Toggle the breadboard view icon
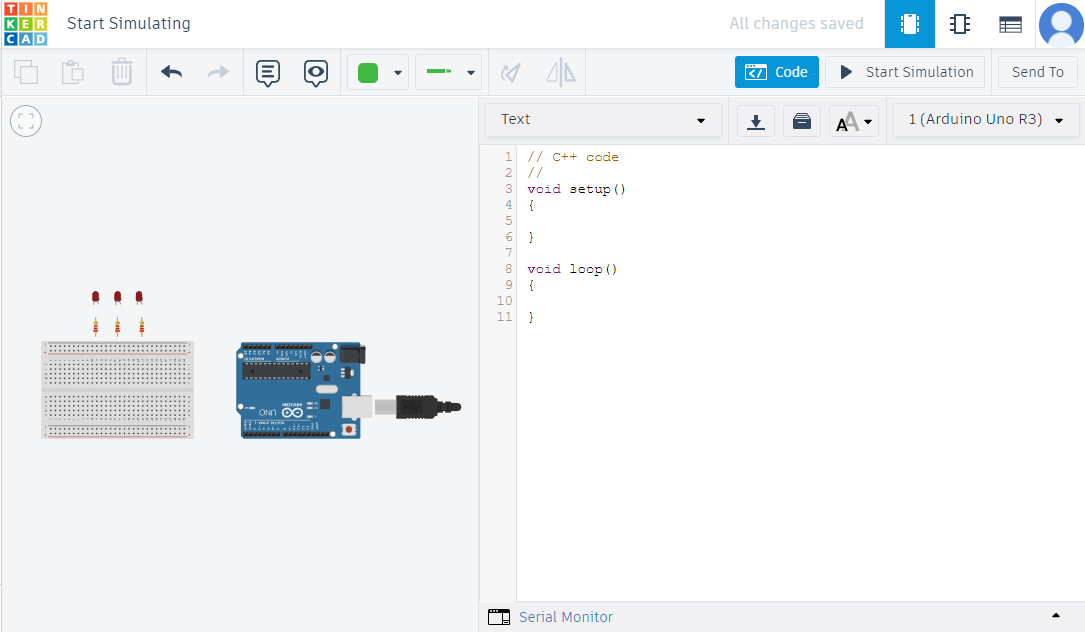Image resolution: width=1085 pixels, height=632 pixels. 909,23
